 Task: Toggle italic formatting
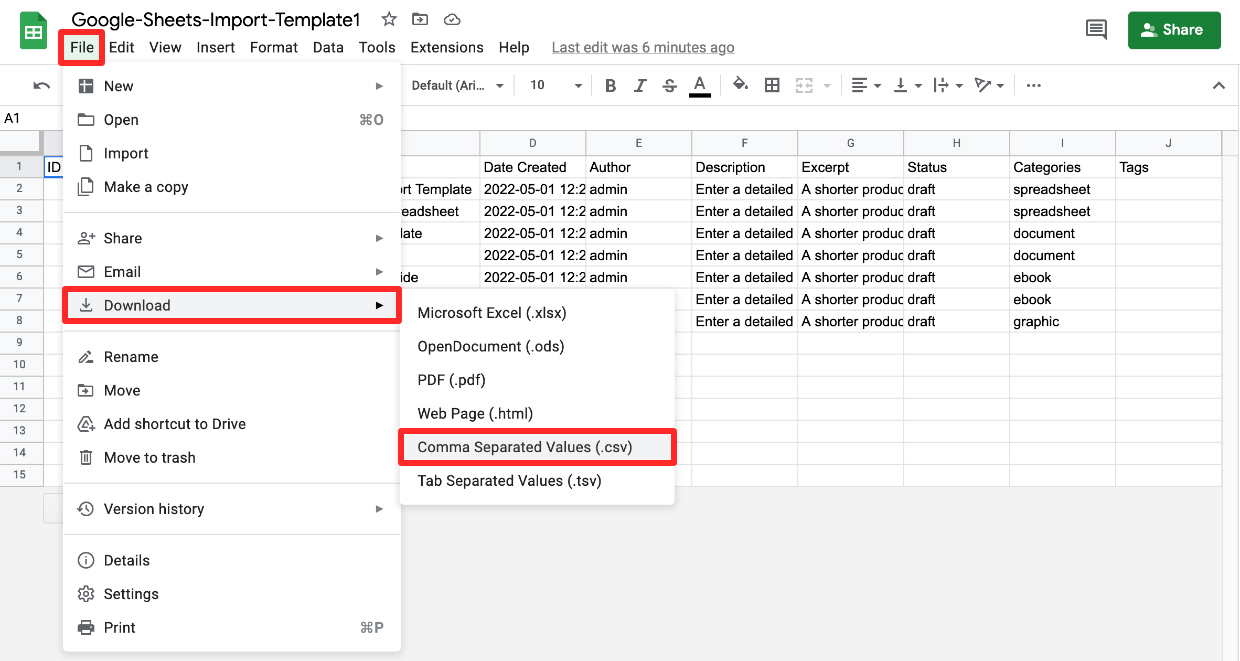(640, 85)
